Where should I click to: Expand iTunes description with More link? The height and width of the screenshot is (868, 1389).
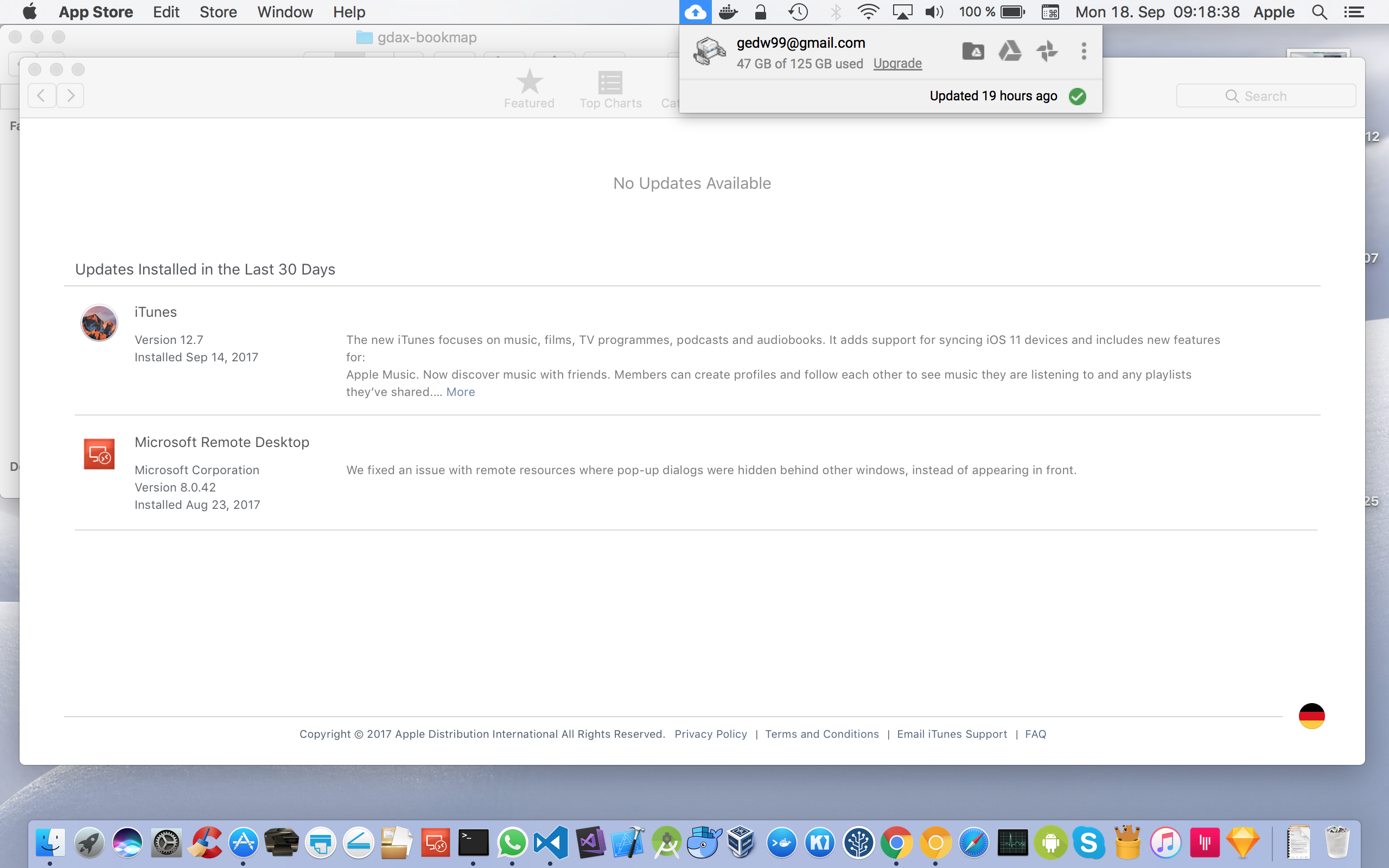pyautogui.click(x=460, y=392)
